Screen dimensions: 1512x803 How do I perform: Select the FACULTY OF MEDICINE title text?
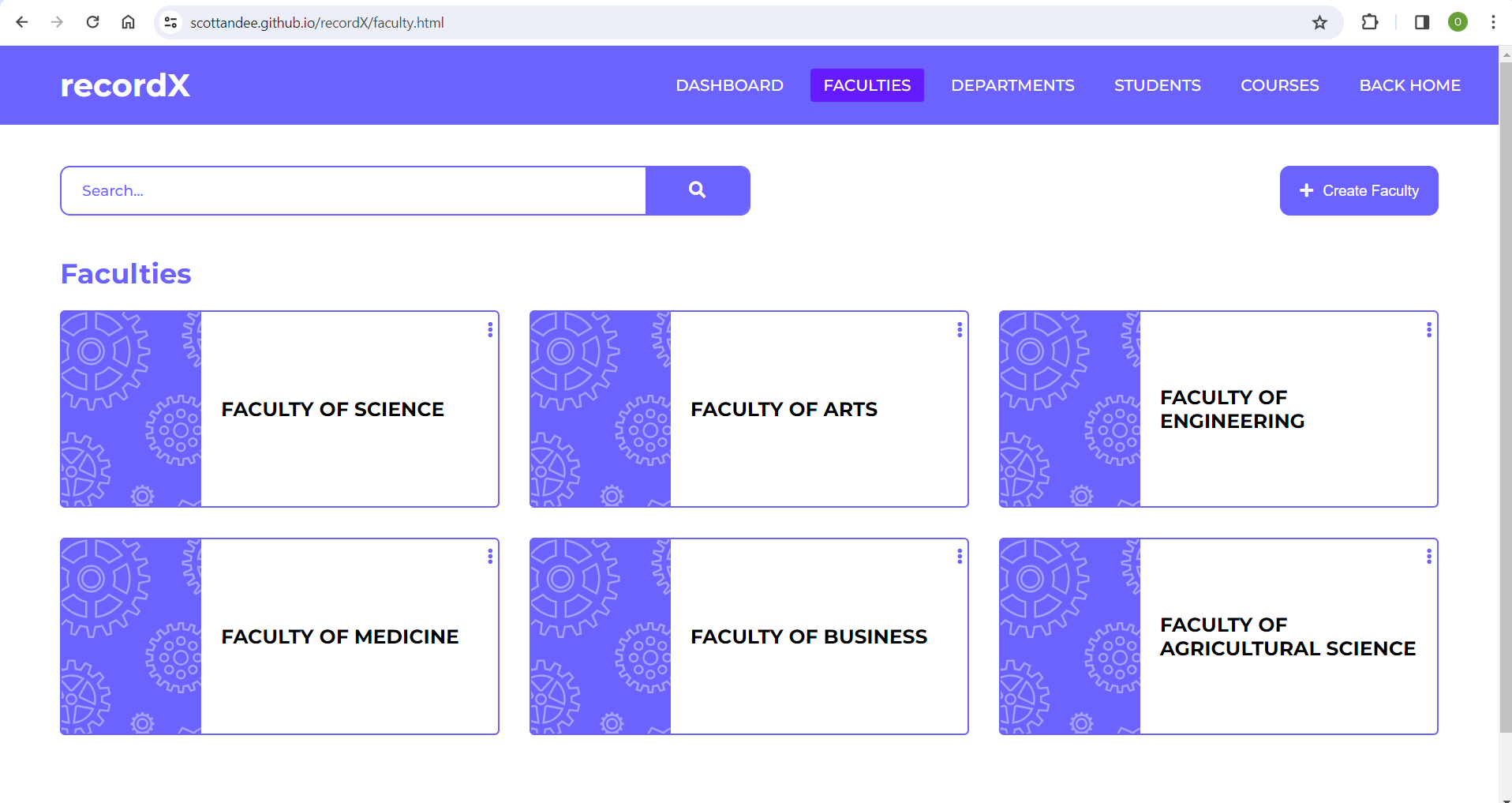tap(340, 636)
